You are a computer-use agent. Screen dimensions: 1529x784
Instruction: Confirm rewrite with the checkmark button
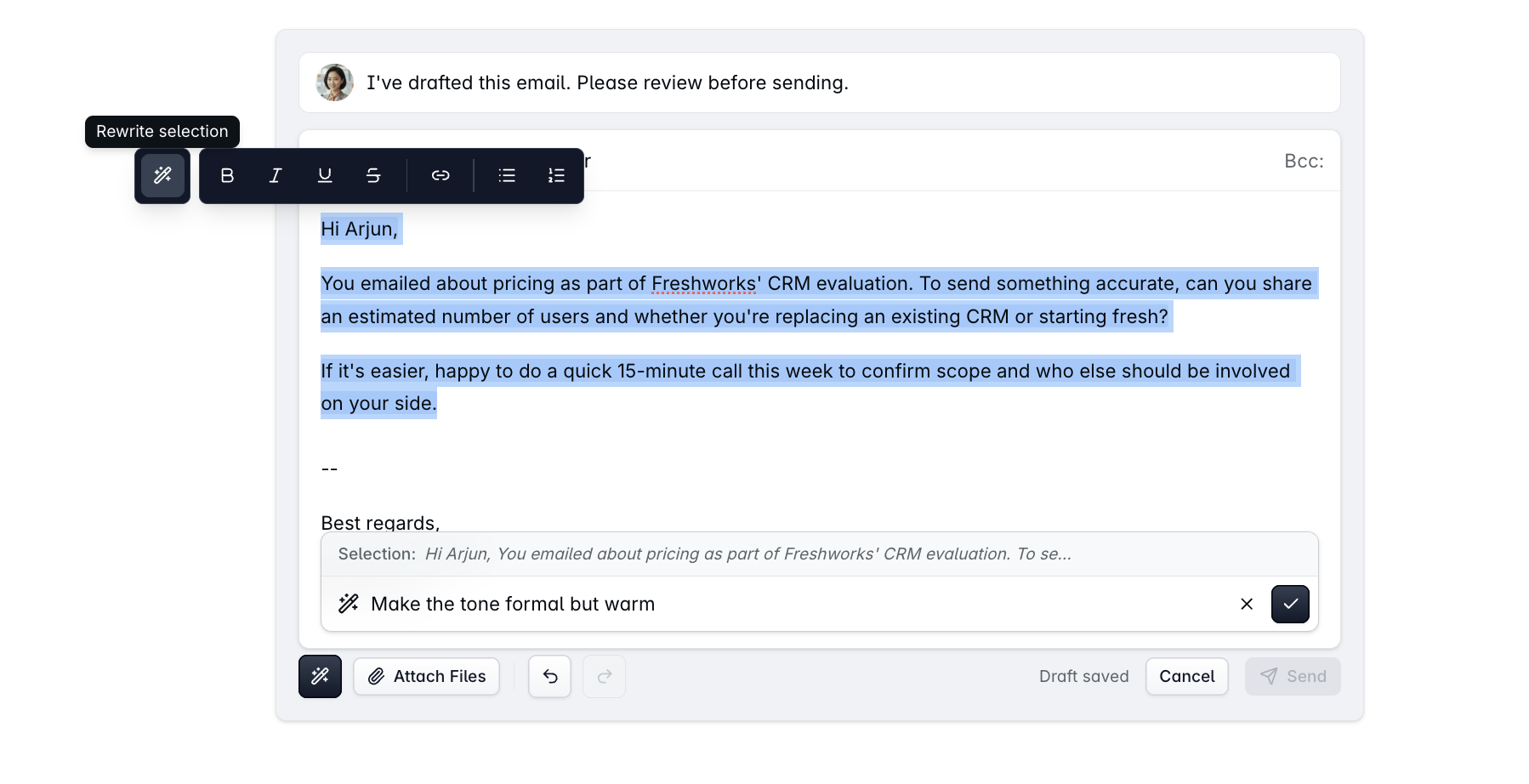[x=1290, y=604]
